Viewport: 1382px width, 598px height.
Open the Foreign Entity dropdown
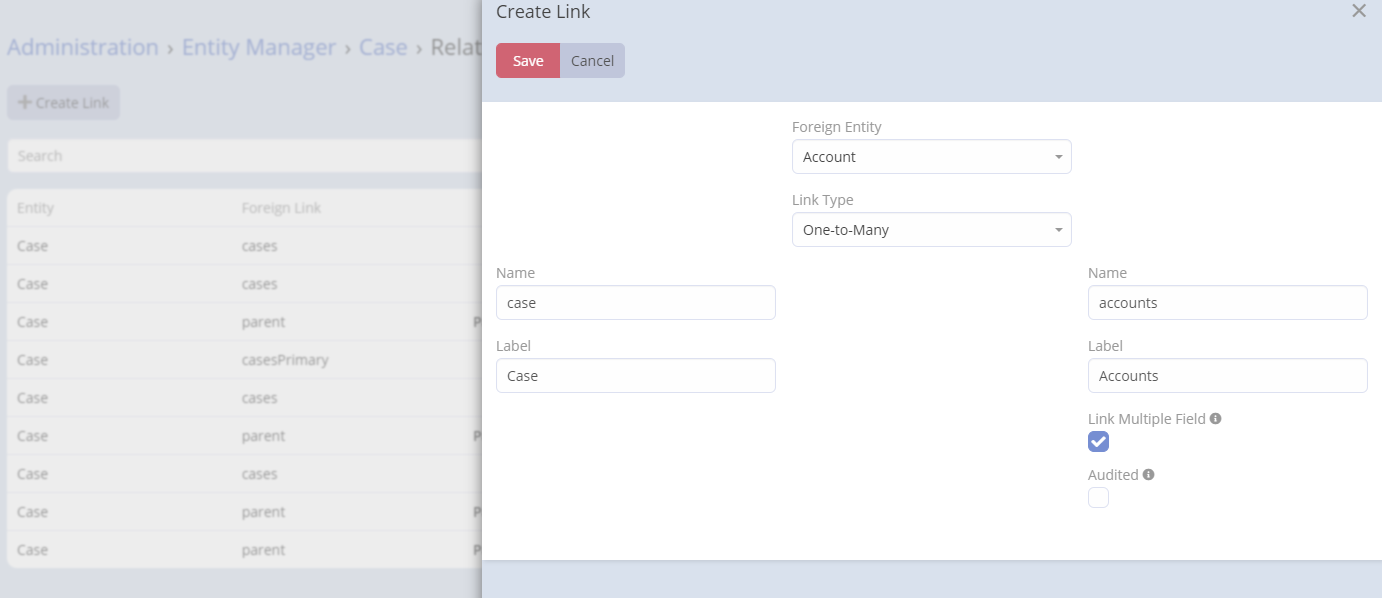pos(931,157)
